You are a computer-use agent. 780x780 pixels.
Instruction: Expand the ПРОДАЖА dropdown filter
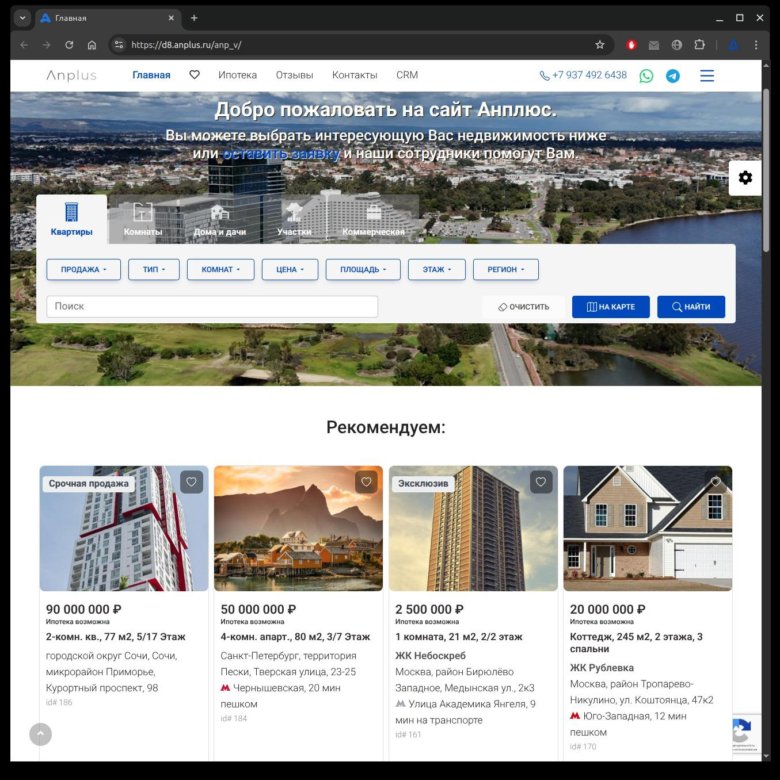[83, 269]
